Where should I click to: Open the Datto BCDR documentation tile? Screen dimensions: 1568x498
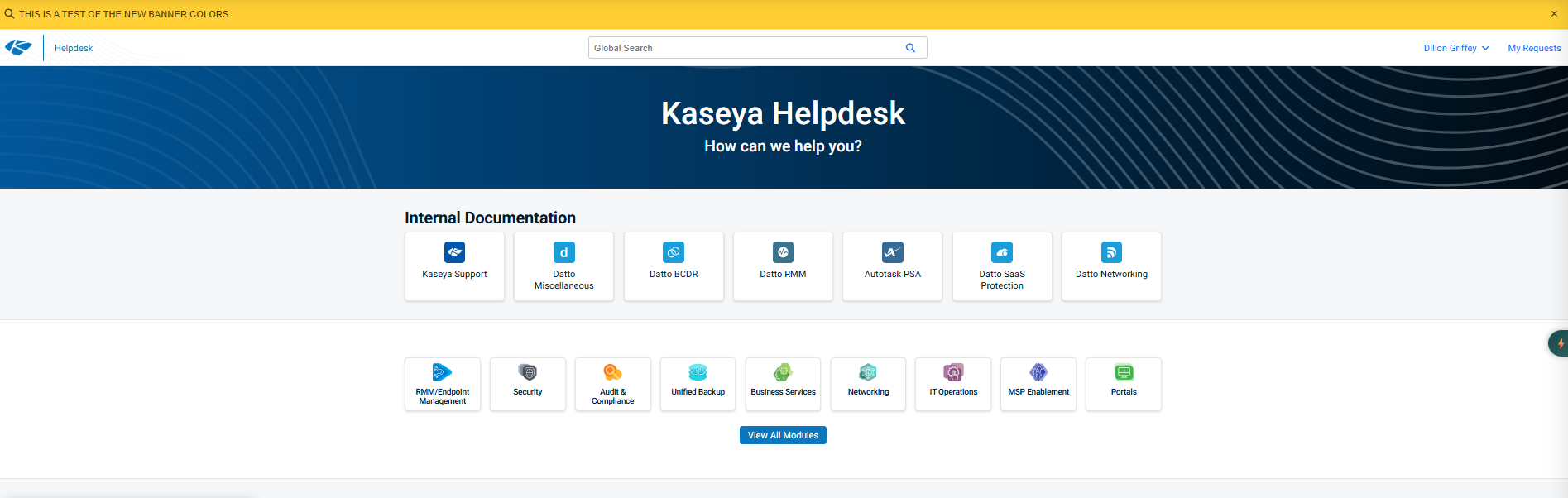click(674, 266)
